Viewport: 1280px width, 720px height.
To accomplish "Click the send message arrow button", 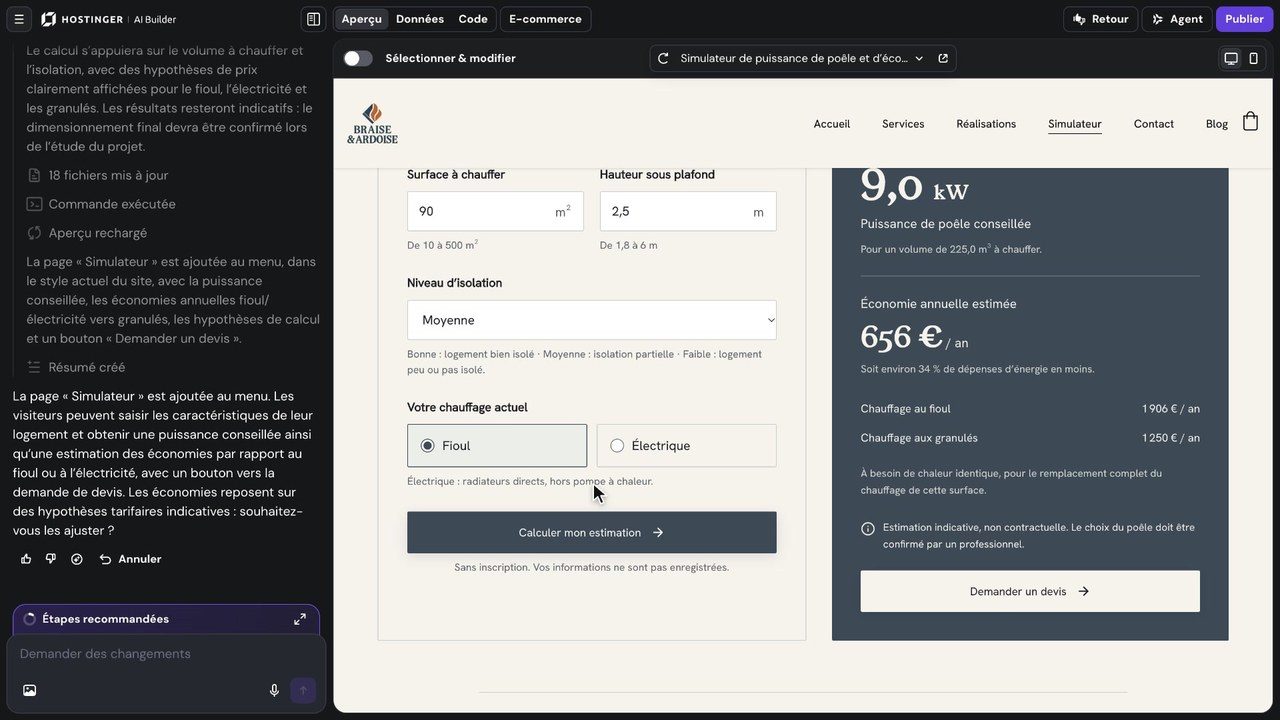I will coord(303,690).
